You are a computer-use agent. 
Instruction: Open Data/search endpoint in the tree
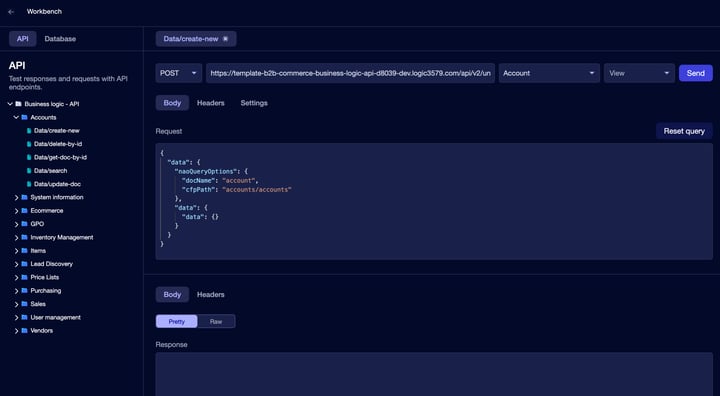[x=51, y=171]
